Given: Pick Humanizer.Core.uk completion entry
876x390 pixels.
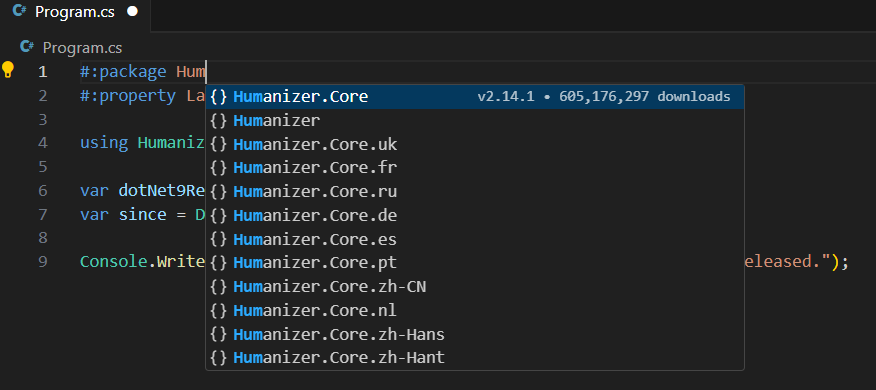Looking at the screenshot, I should (475, 144).
